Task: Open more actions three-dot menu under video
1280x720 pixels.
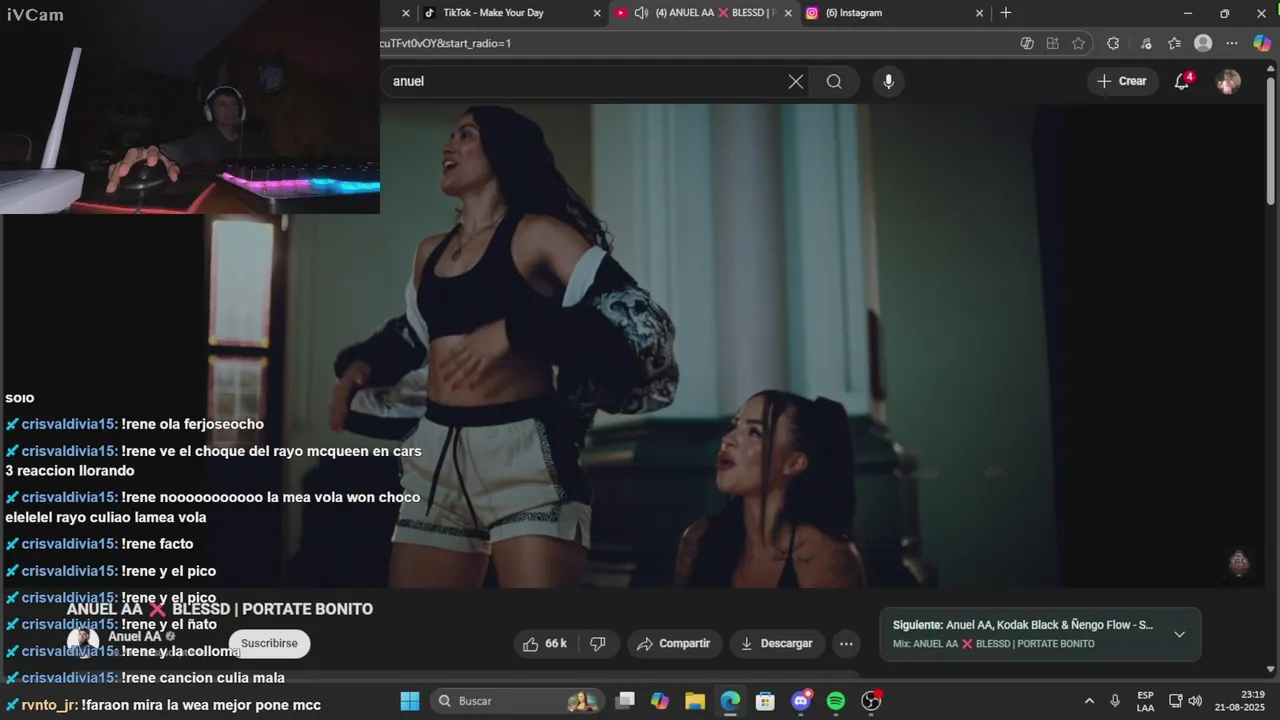Action: pyautogui.click(x=846, y=644)
